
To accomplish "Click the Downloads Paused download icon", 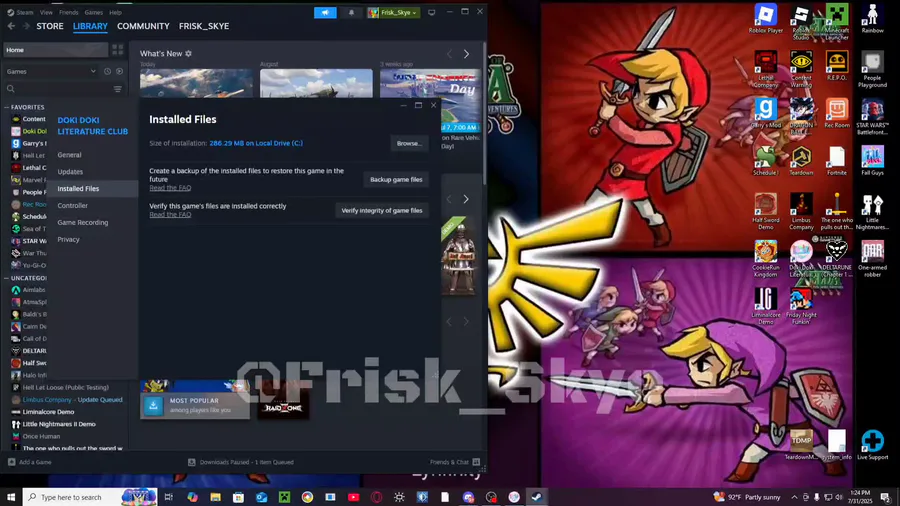I will (192, 462).
